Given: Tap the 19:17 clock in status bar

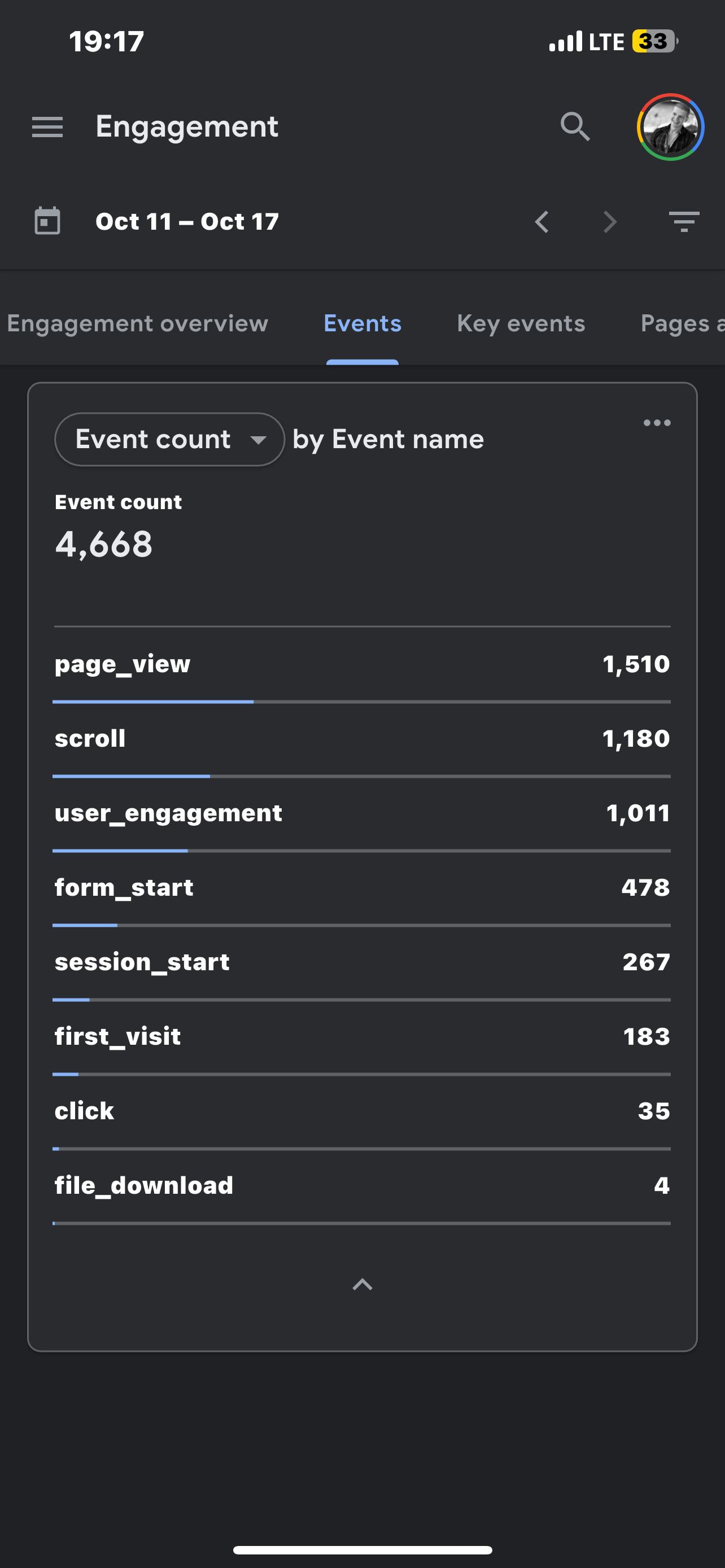Looking at the screenshot, I should (x=107, y=41).
